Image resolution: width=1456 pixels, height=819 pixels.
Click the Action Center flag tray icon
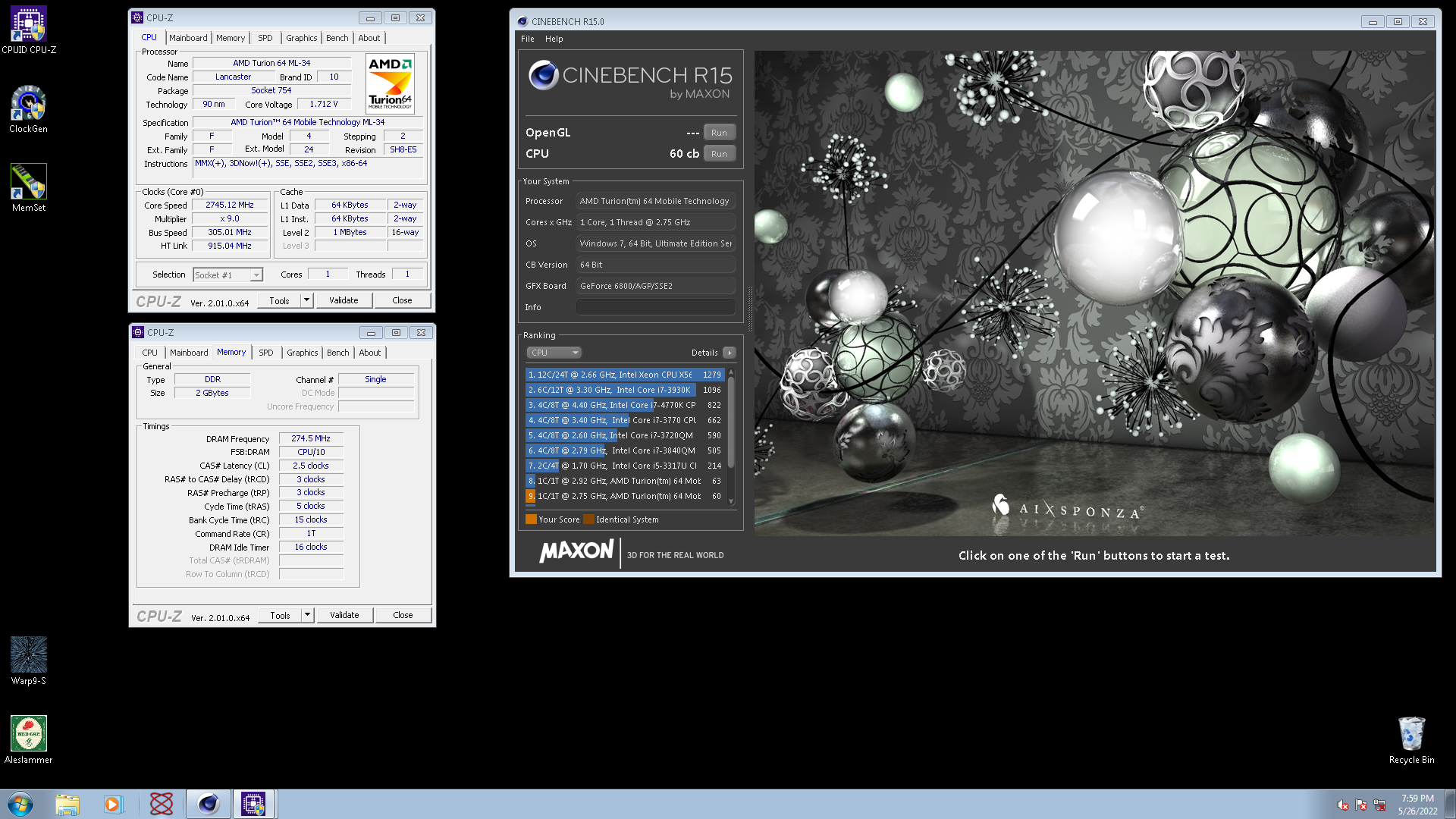point(1361,805)
